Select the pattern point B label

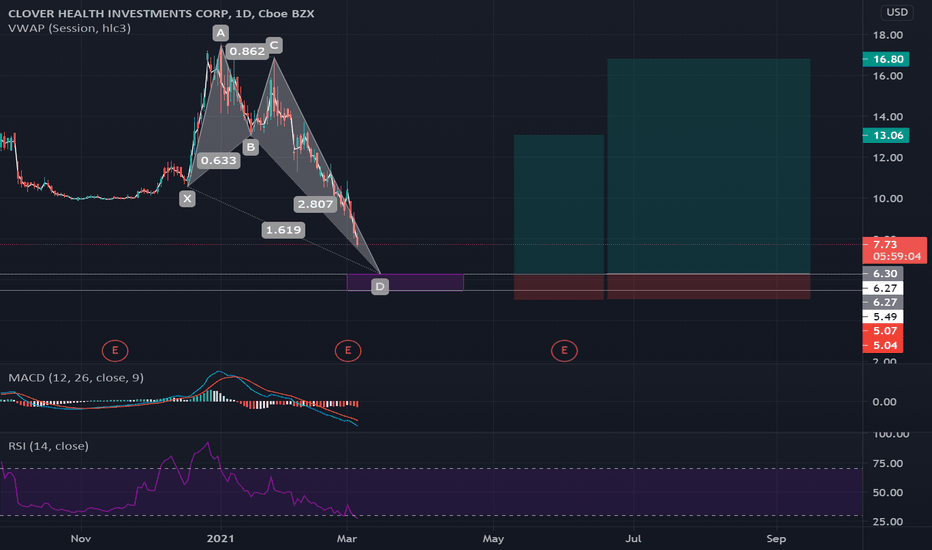click(x=250, y=147)
